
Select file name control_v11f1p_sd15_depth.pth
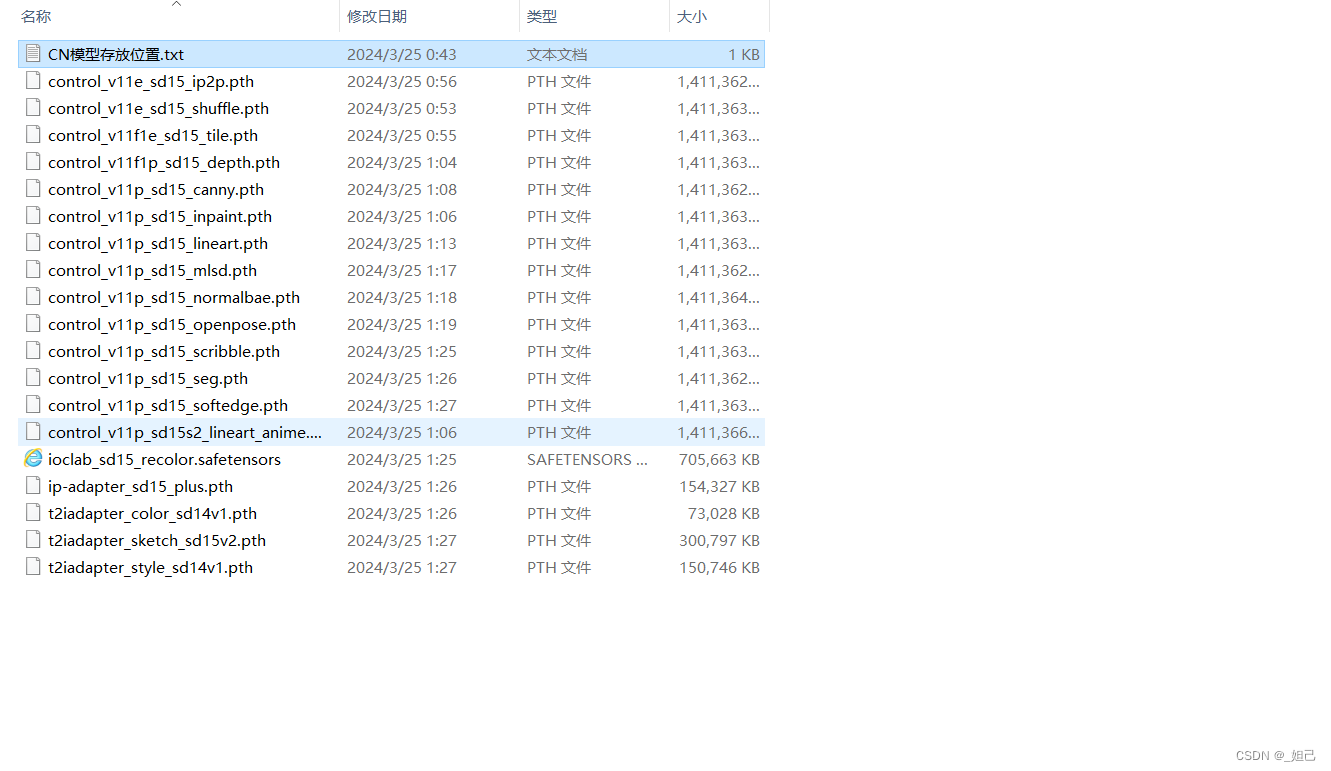(164, 162)
